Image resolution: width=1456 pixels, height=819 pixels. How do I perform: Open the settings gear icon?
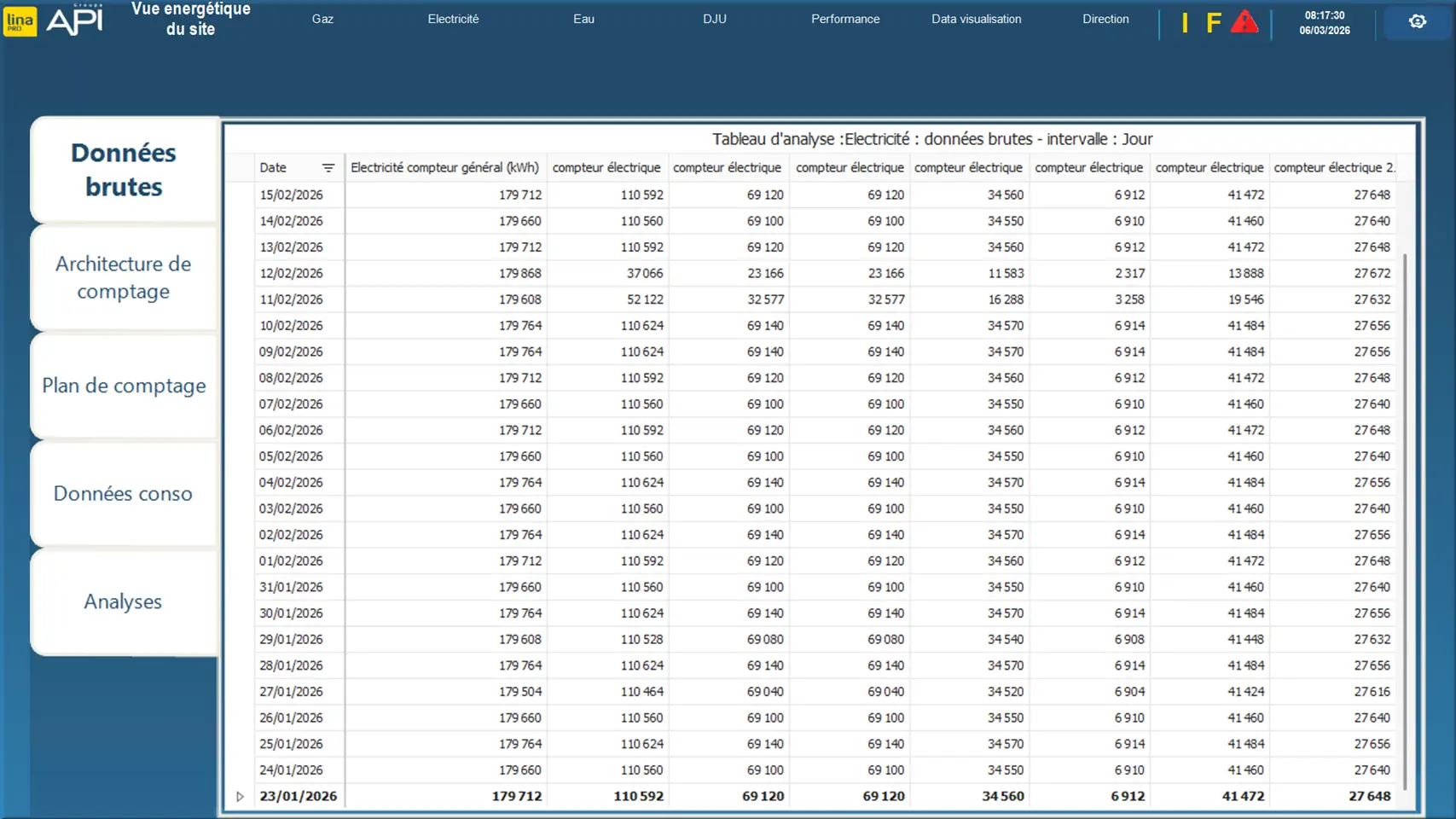click(x=1417, y=21)
